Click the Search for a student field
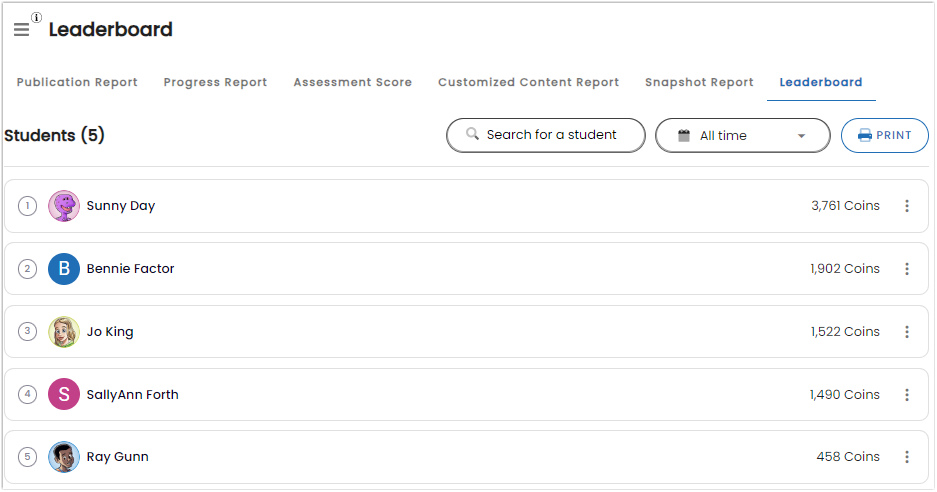 [x=546, y=135]
